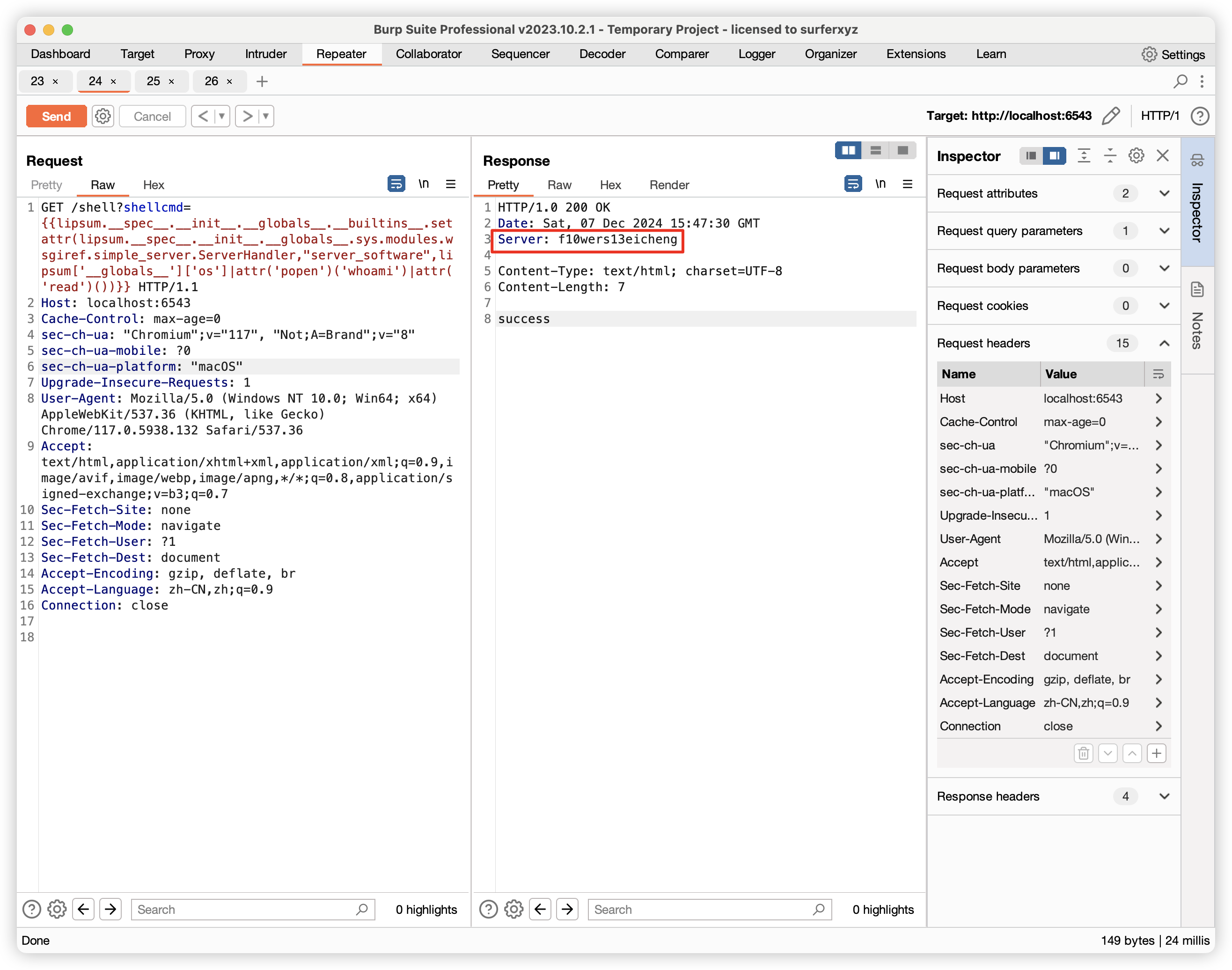Expand all Inspector sections
The height and width of the screenshot is (970, 1232).
(1084, 155)
